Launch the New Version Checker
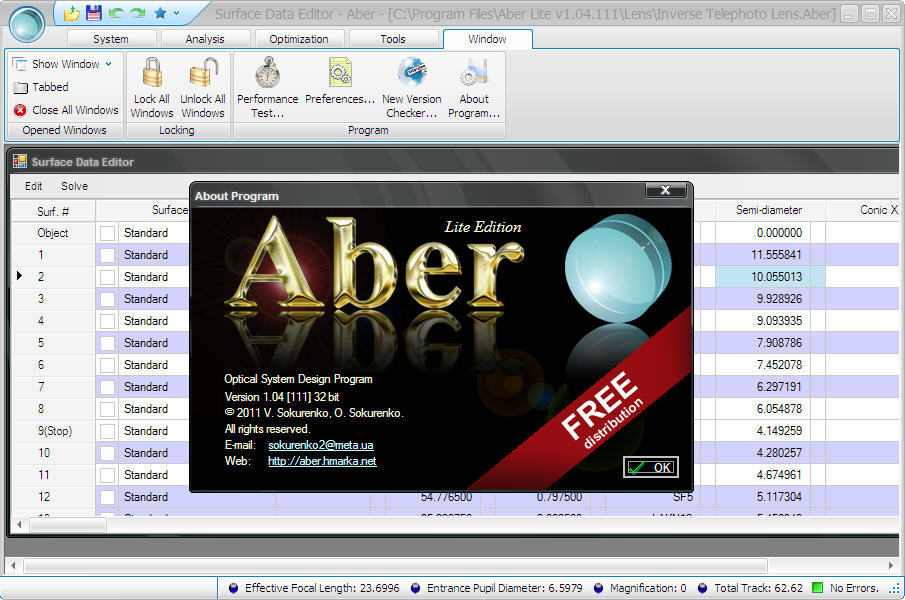905x600 pixels. [x=412, y=88]
